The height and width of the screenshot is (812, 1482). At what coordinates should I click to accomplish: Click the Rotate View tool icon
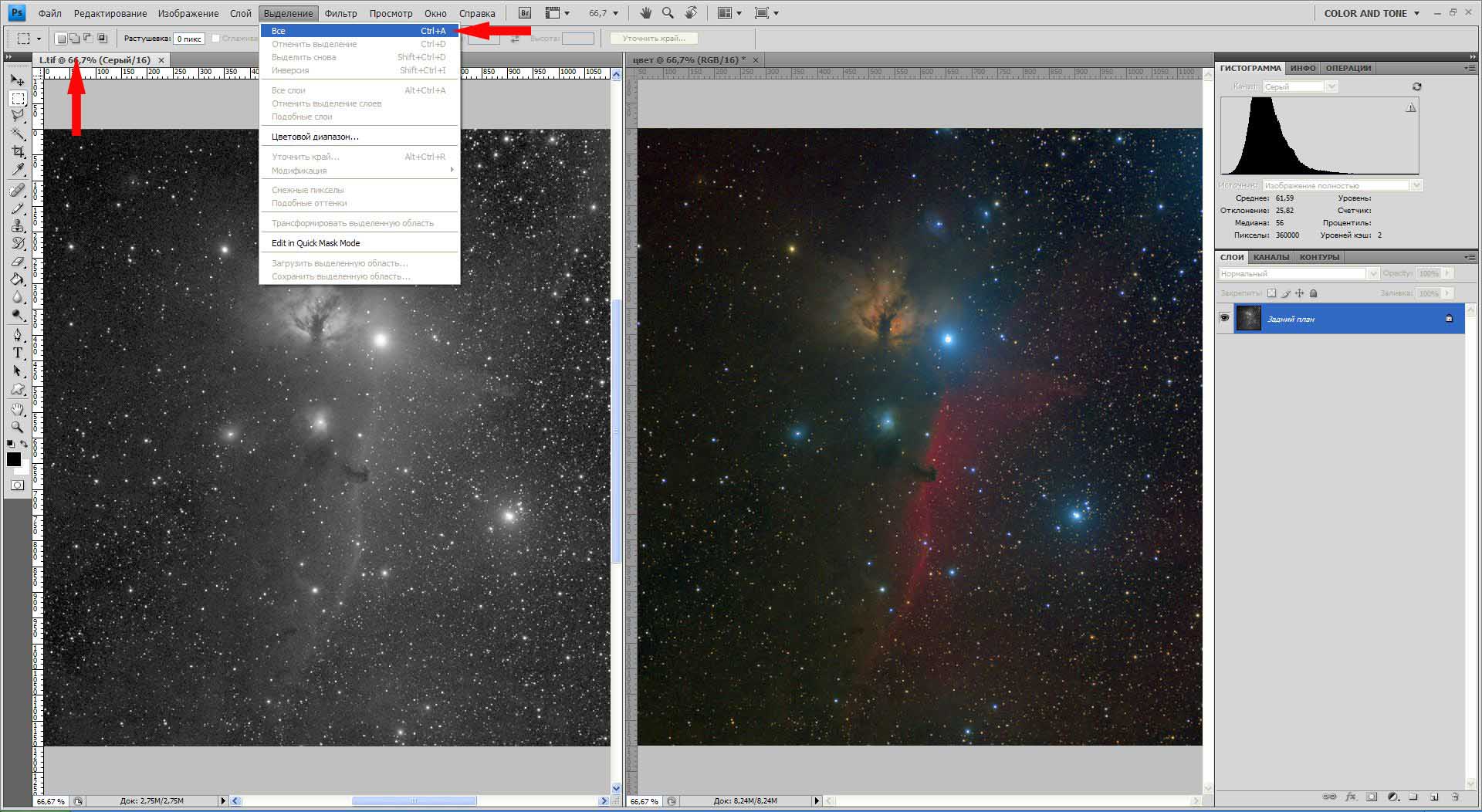691,13
